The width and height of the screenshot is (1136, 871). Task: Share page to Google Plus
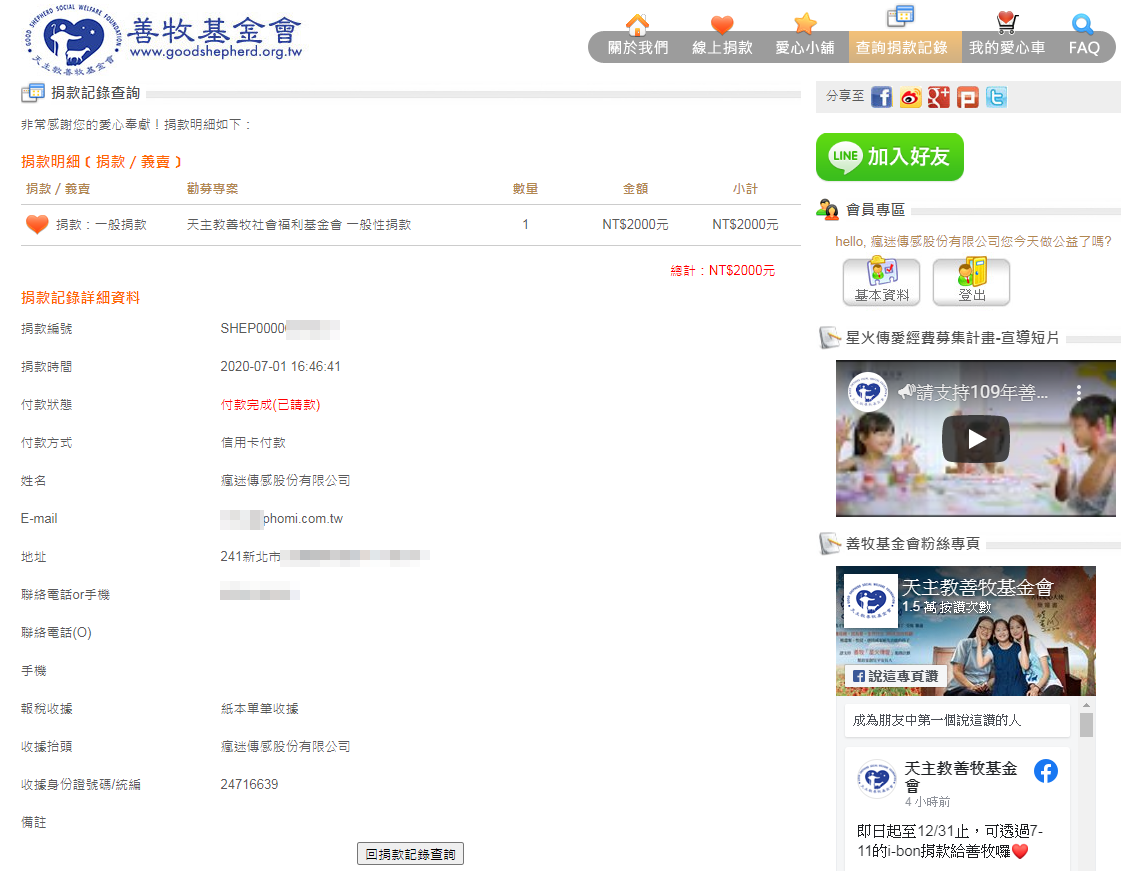pyautogui.click(x=939, y=97)
